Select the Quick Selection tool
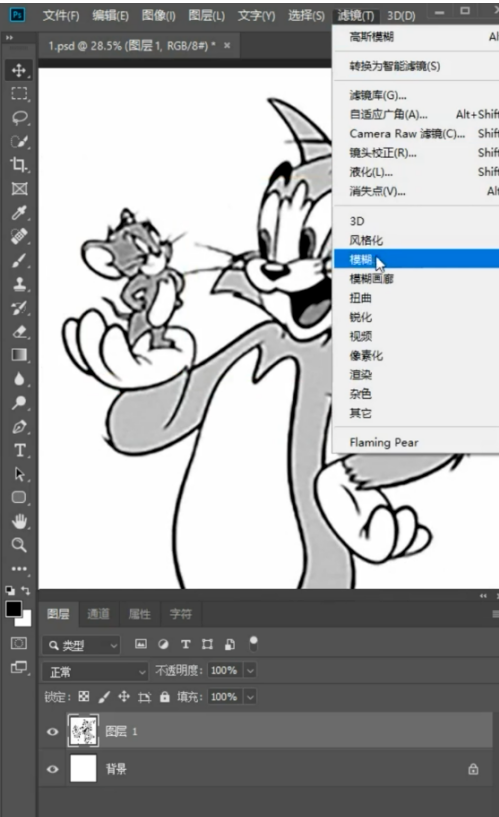499x817 pixels. pyautogui.click(x=19, y=141)
